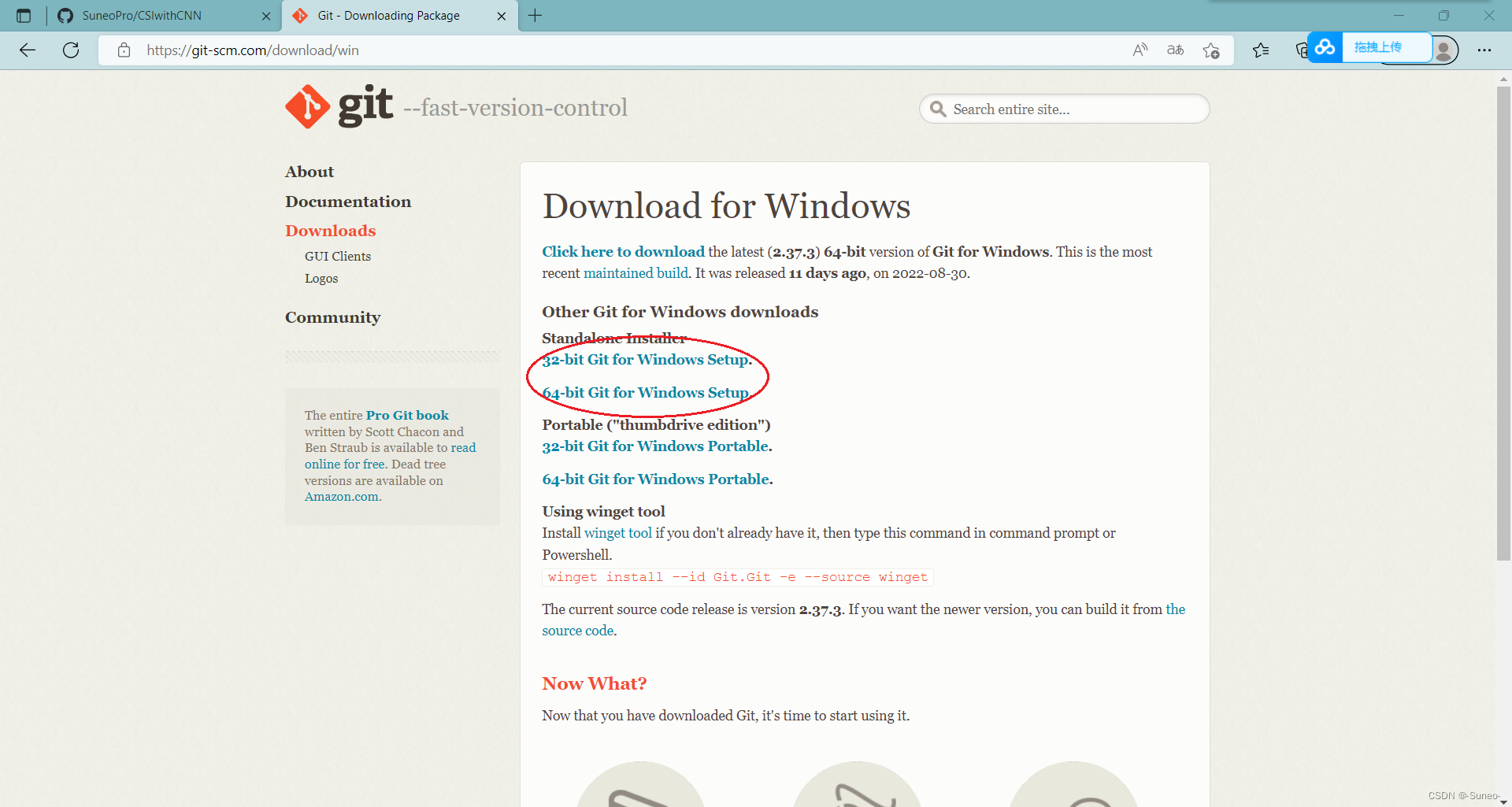This screenshot has width=1512, height=807.
Task: Open the user profile avatar
Action: [x=1444, y=50]
